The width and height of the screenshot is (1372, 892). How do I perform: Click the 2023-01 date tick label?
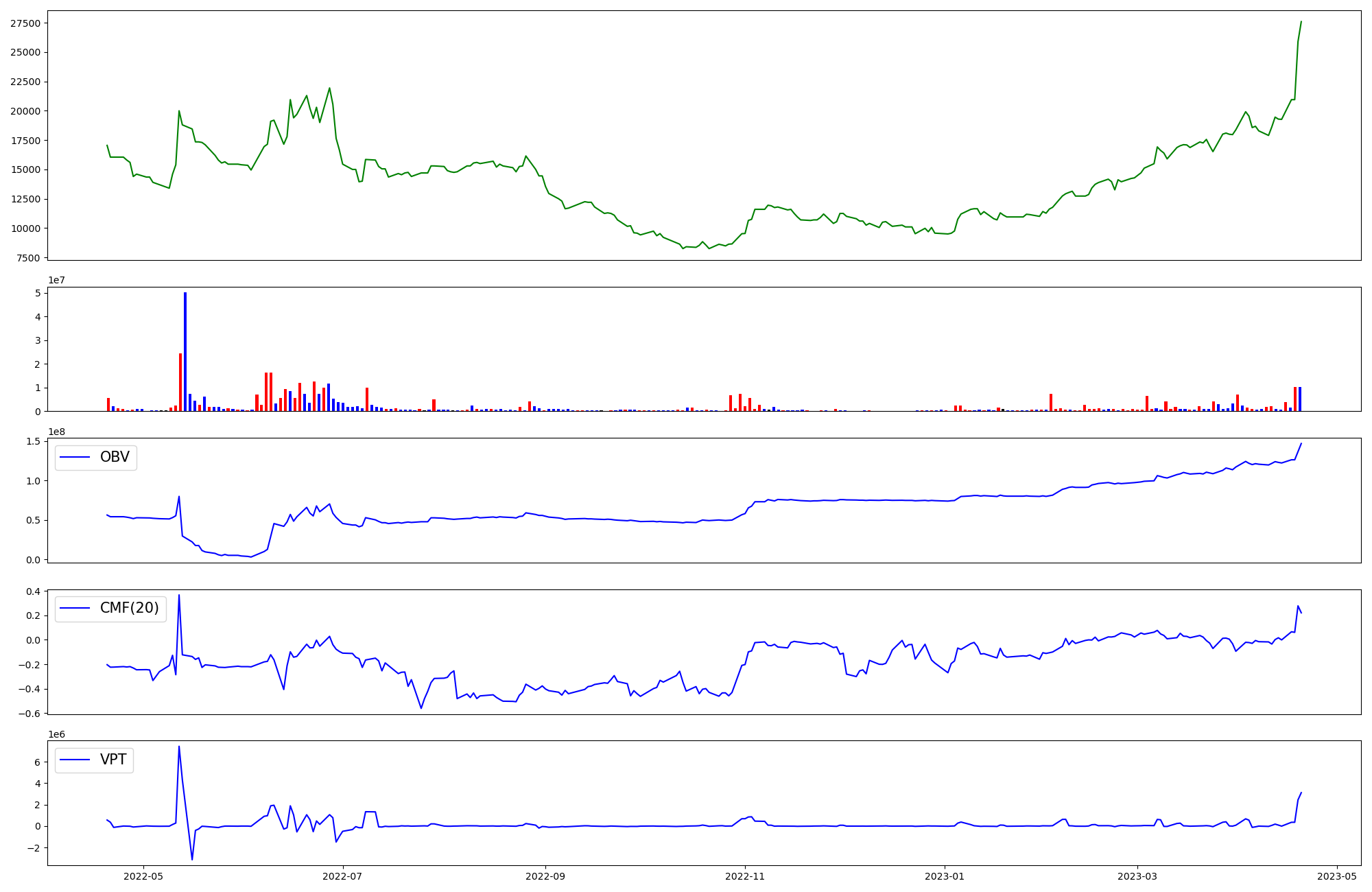tap(945, 876)
